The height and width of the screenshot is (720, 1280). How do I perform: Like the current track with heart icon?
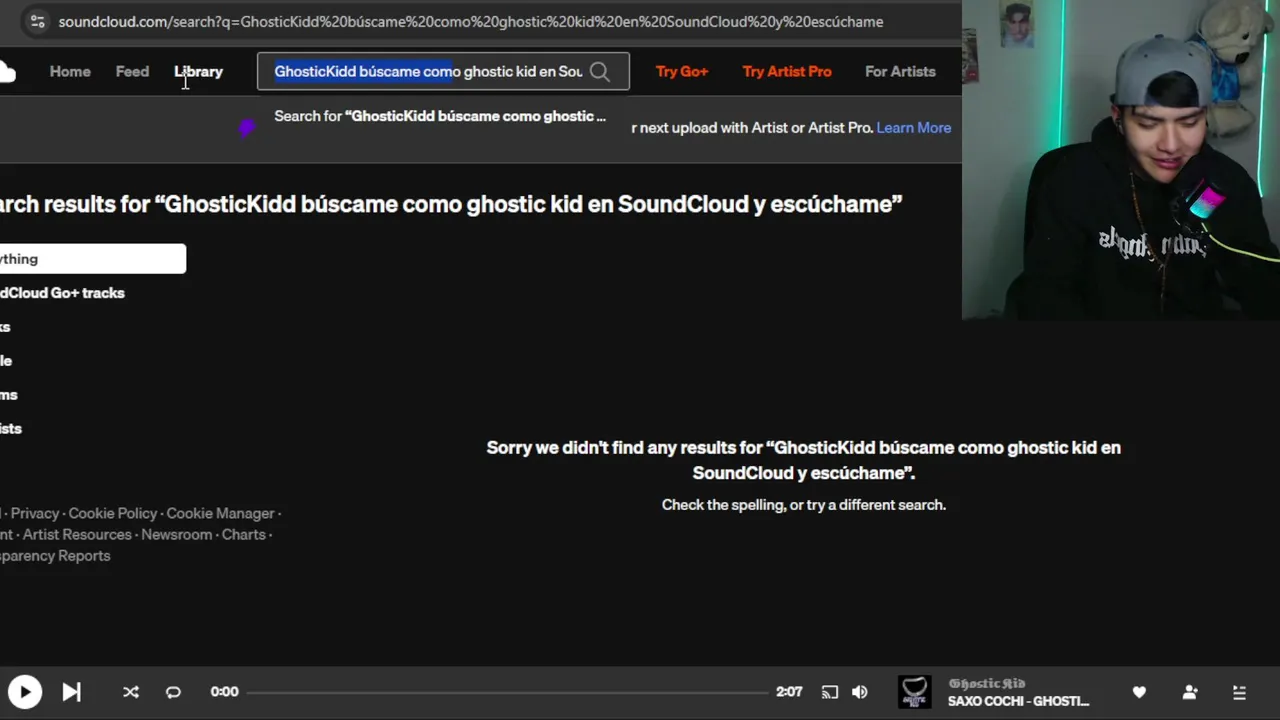click(x=1139, y=692)
